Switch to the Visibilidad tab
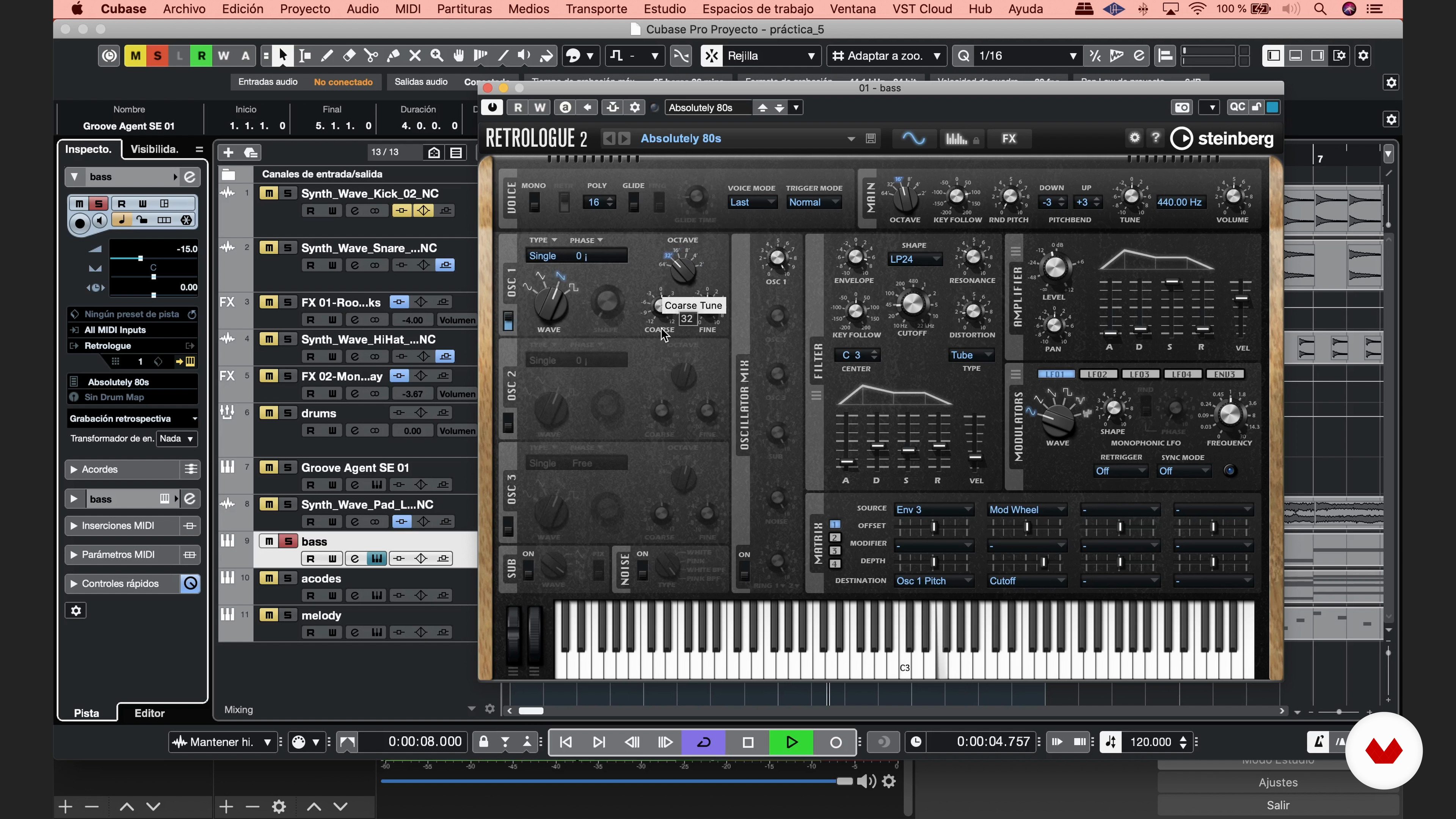1456x819 pixels. pos(154,149)
